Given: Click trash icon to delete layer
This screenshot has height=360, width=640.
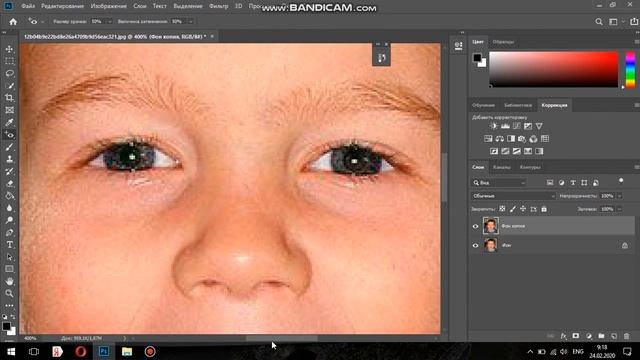Looking at the screenshot, I should point(627,336).
